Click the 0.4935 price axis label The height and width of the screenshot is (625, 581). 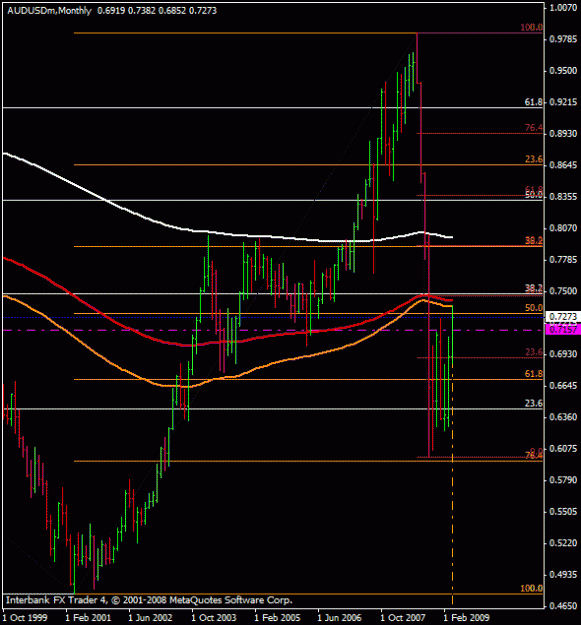click(563, 574)
